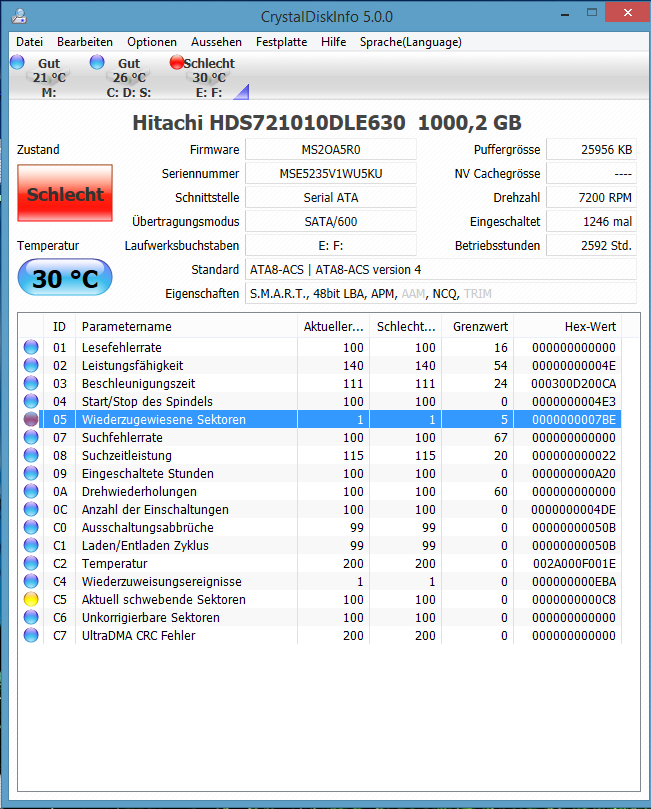Click status icon of Unkorrigierbare Sektoren row
The image size is (651, 809).
pos(31,618)
